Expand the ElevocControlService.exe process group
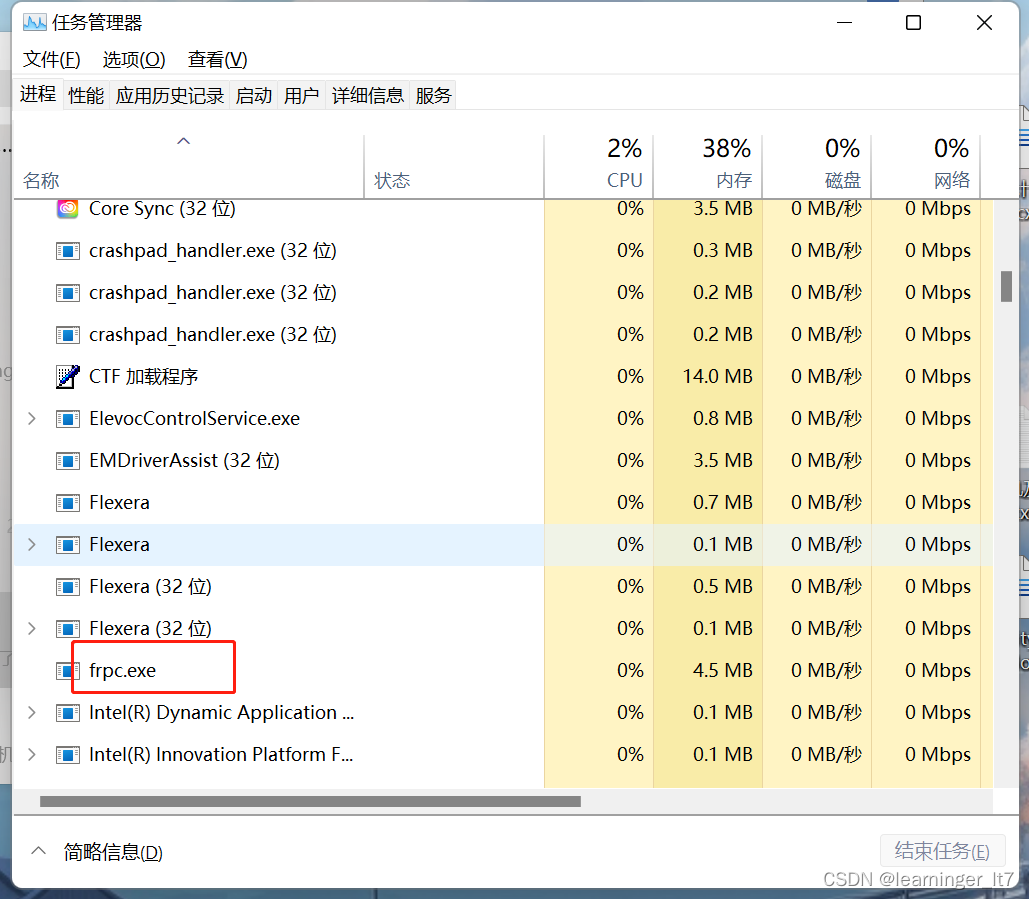Viewport: 1029px width, 899px height. point(32,419)
